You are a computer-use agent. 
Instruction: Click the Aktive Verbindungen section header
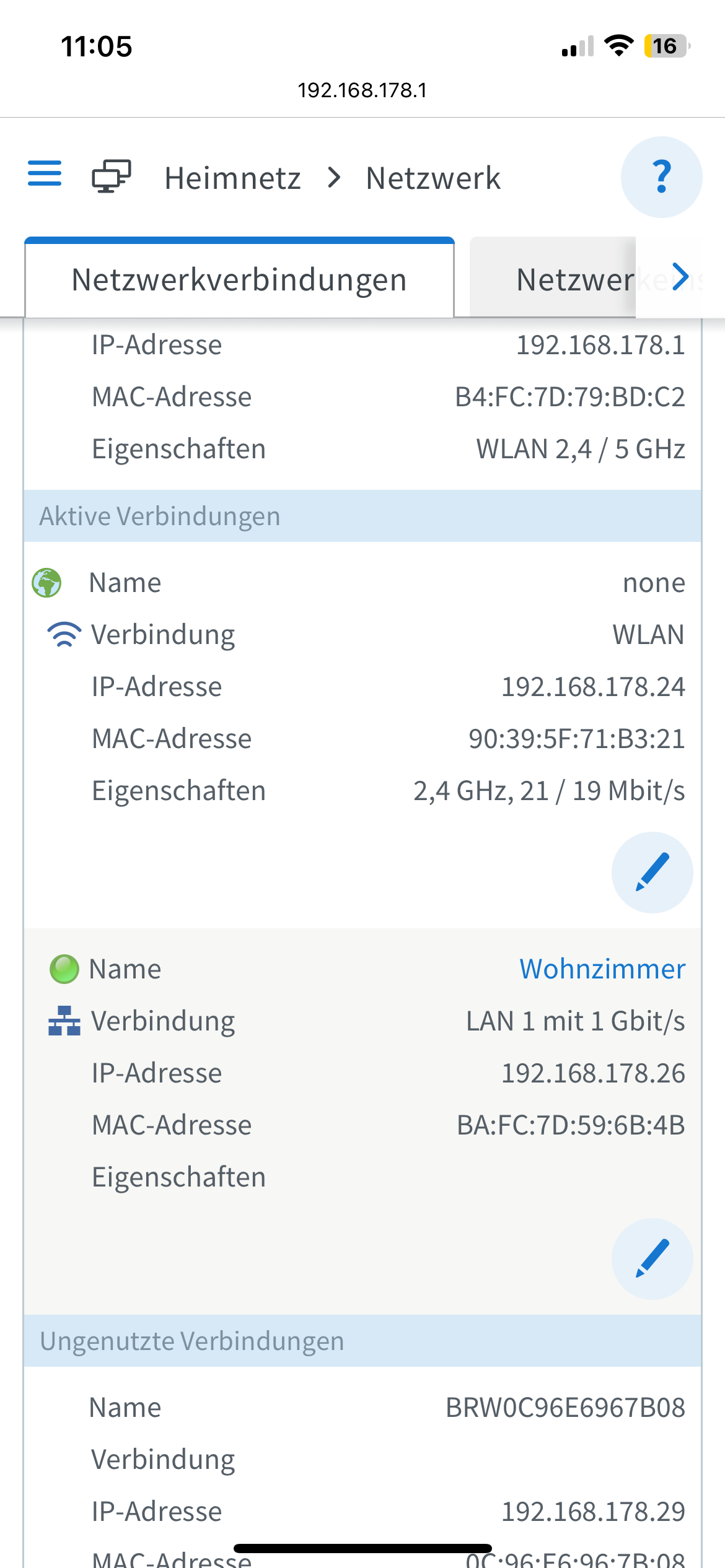tap(362, 516)
